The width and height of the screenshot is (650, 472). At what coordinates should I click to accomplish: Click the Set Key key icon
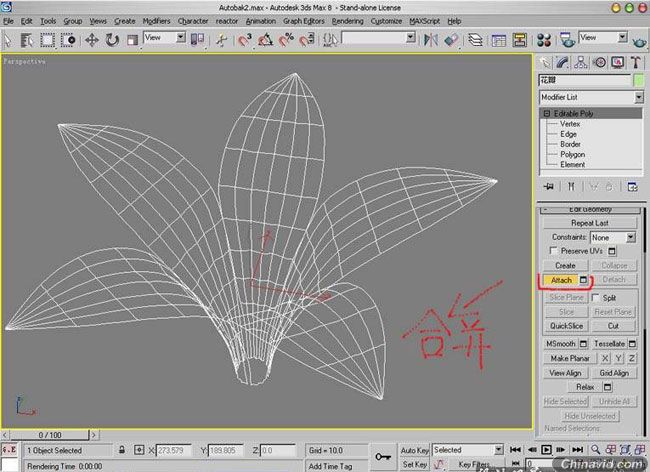point(382,454)
